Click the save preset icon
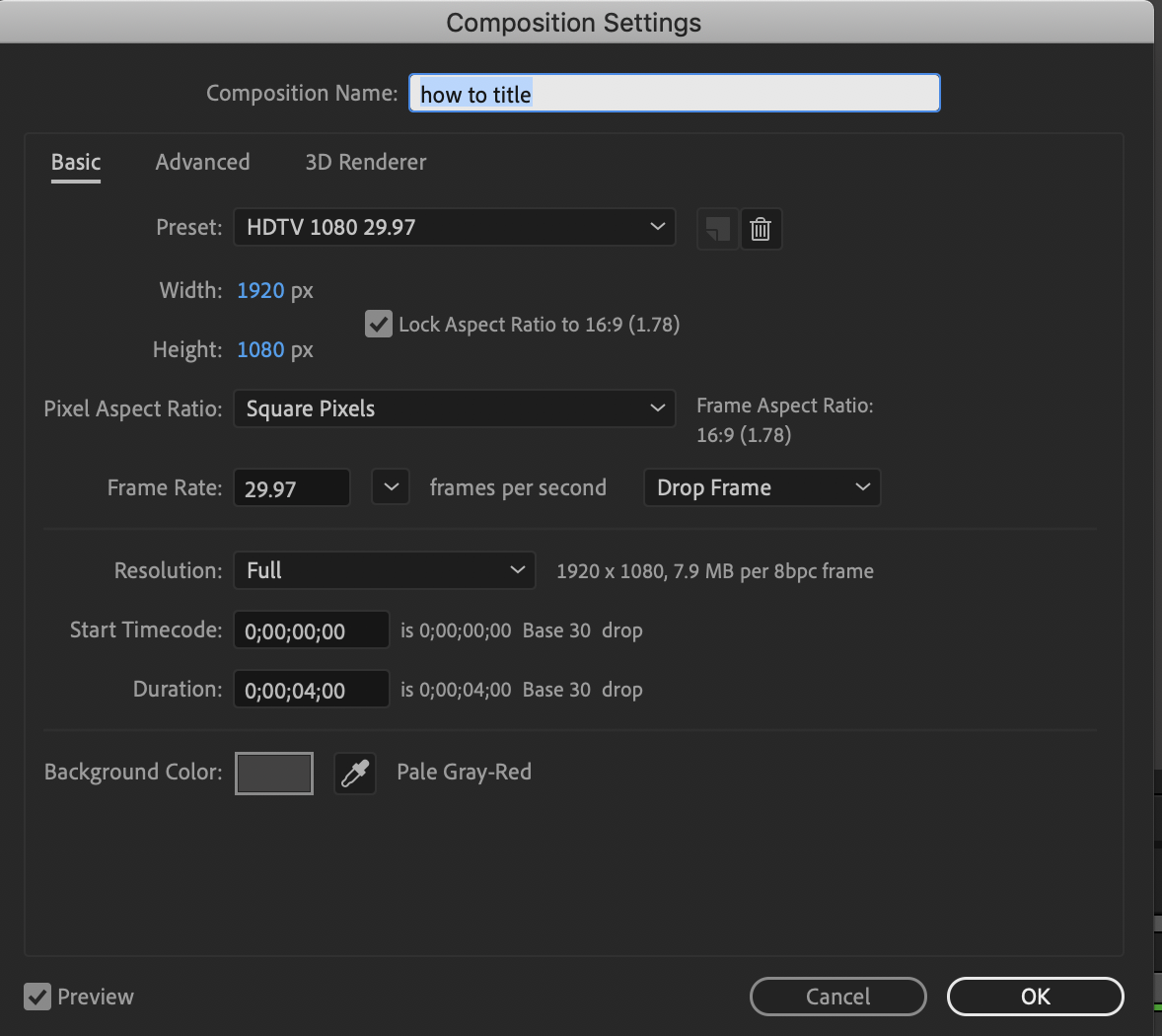Viewport: 1162px width, 1036px height. 717,229
